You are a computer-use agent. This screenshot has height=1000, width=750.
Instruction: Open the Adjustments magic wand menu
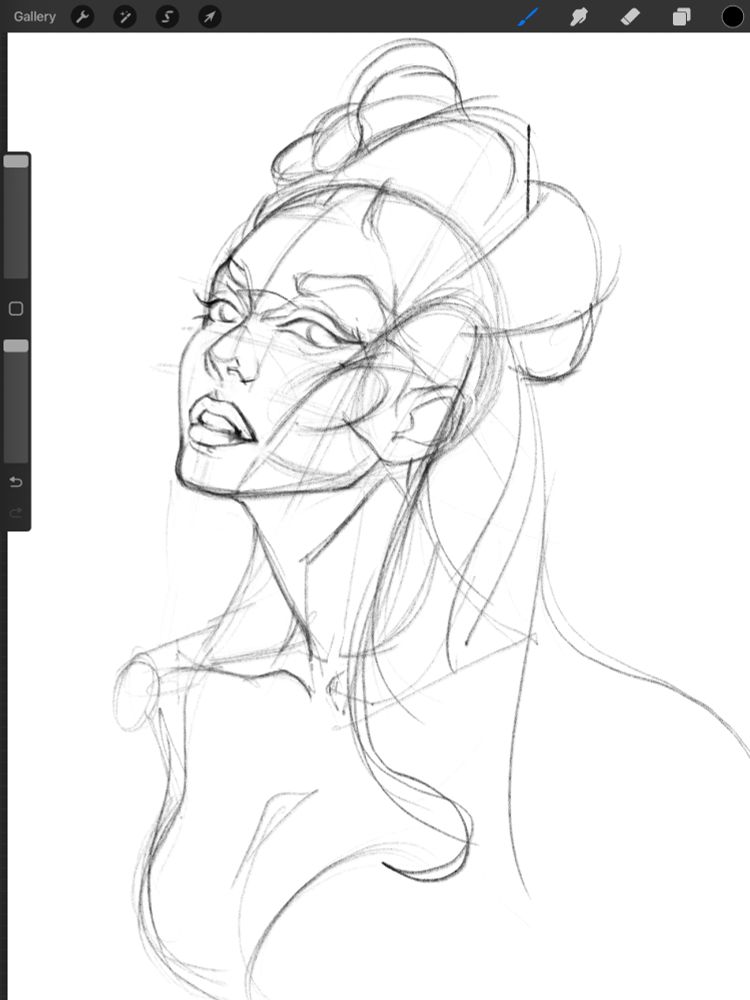point(125,17)
